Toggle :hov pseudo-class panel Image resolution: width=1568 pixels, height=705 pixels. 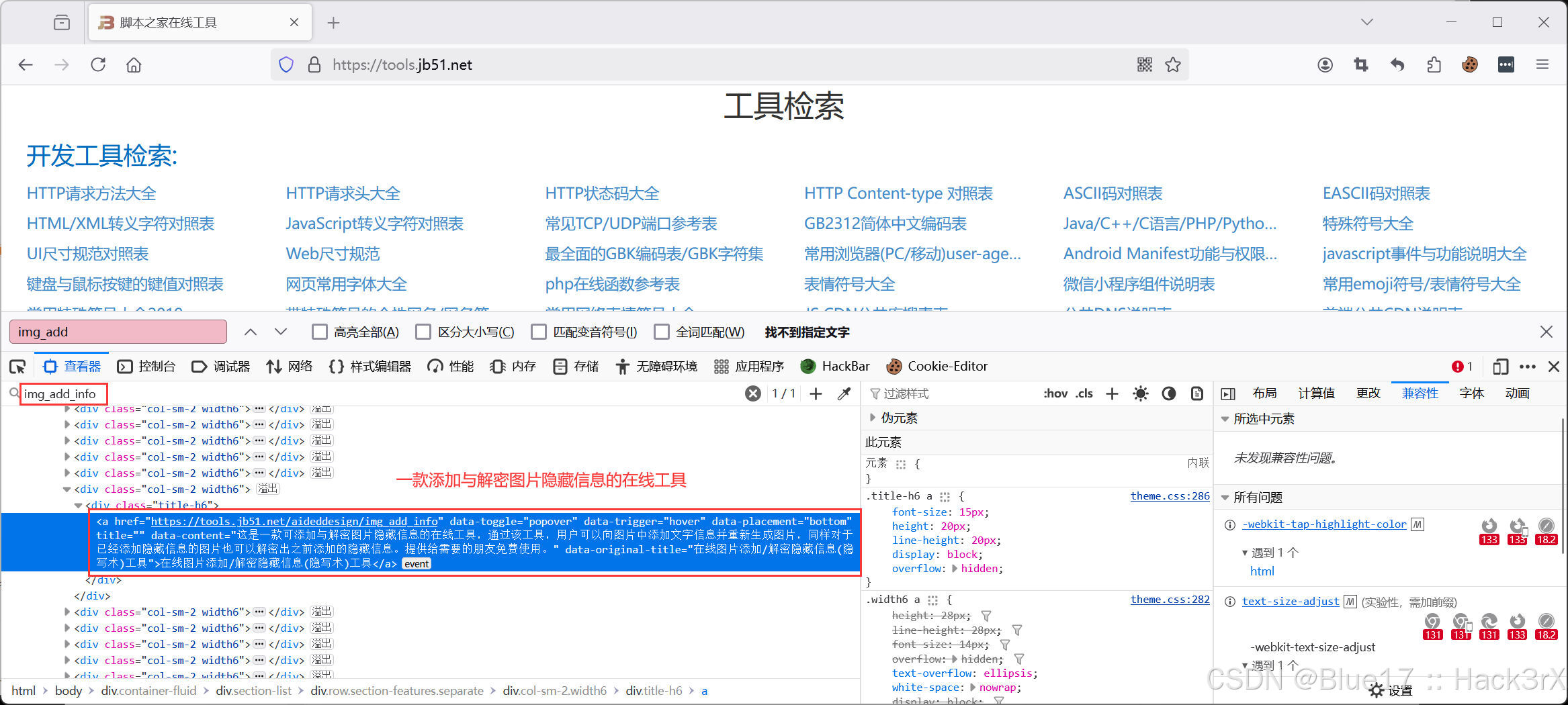click(x=1055, y=393)
